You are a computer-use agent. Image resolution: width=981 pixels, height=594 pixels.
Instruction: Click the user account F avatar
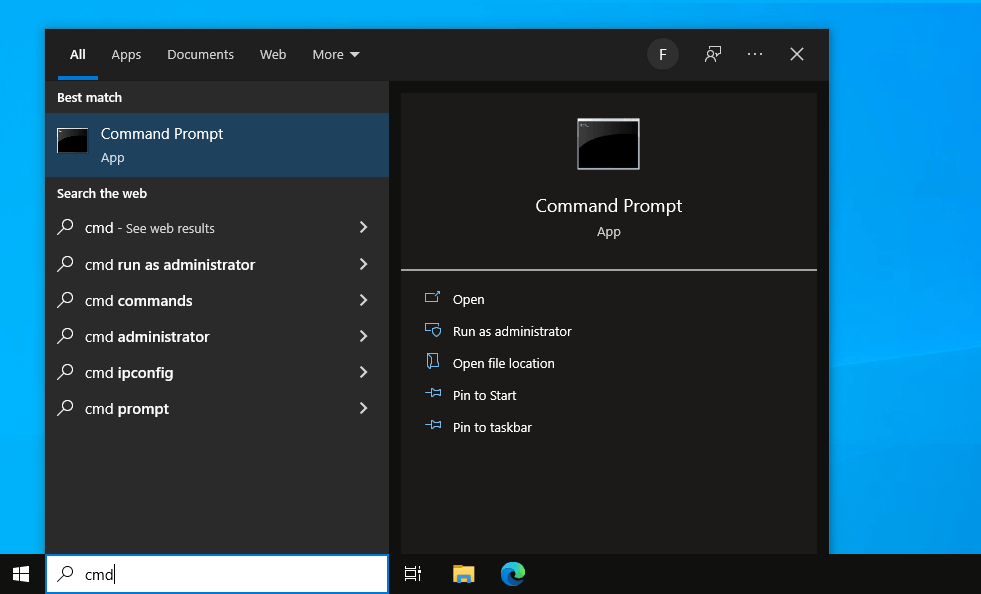pyautogui.click(x=663, y=54)
